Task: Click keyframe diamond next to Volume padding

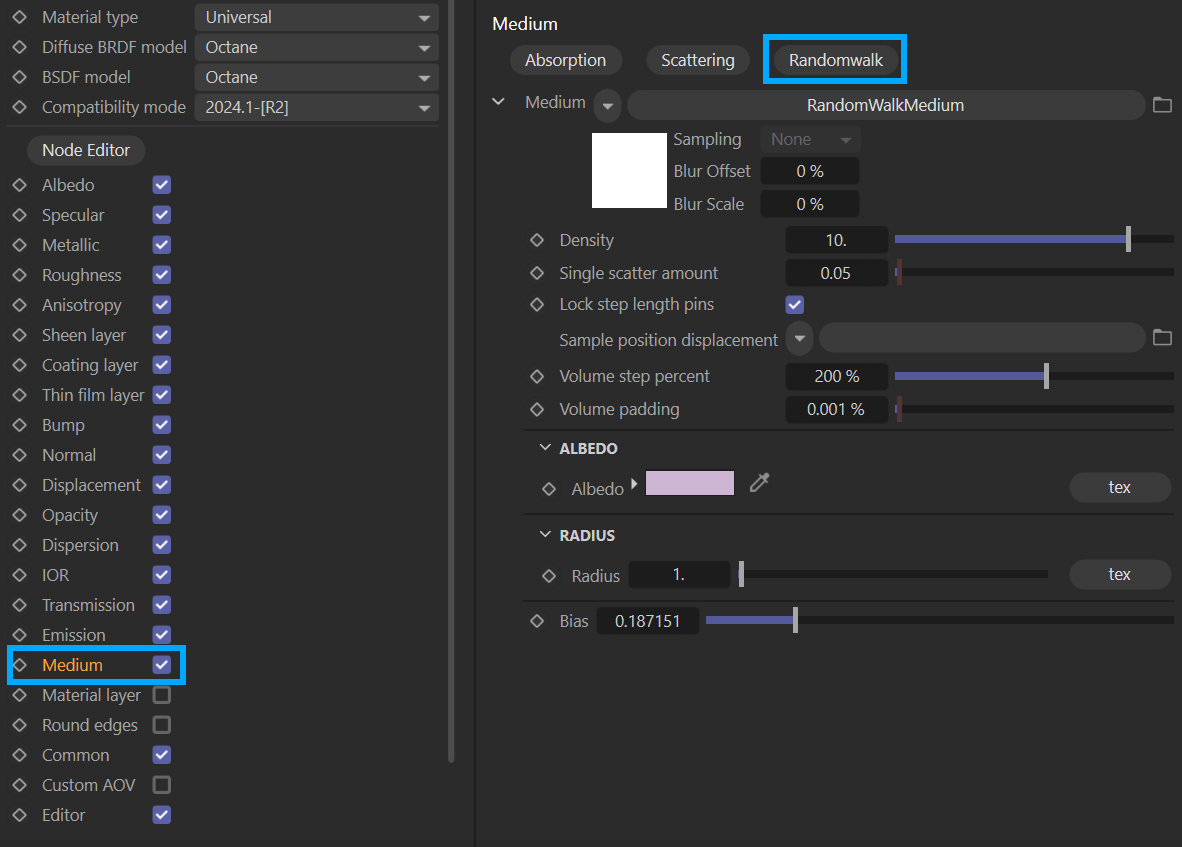Action: tap(537, 409)
